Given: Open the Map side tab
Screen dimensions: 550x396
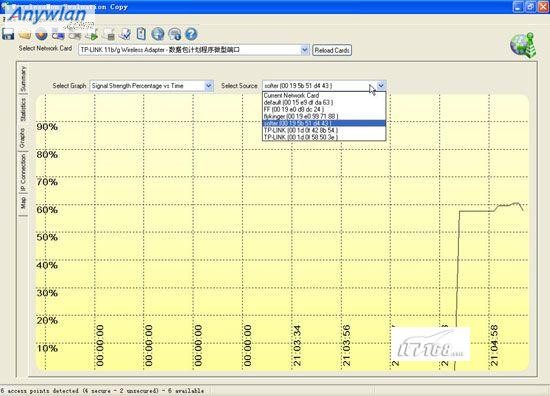Looking at the screenshot, I should (x=23, y=203).
